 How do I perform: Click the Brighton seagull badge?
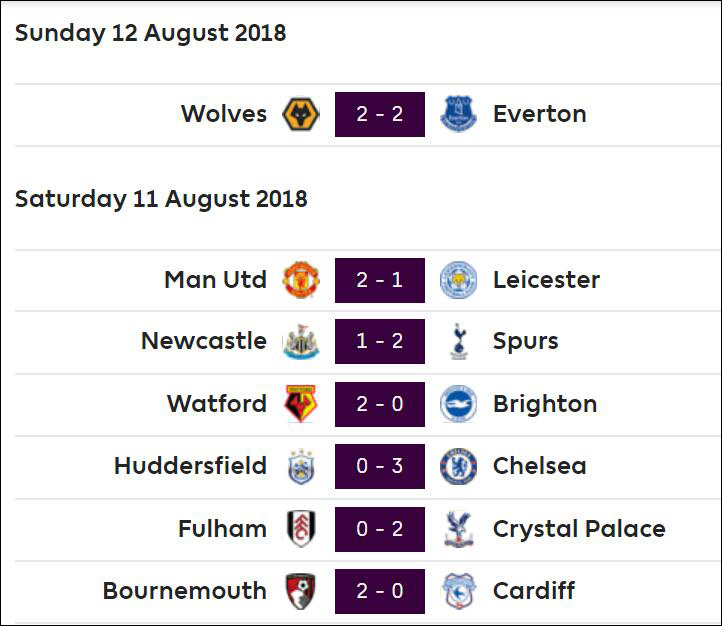[x=458, y=404]
